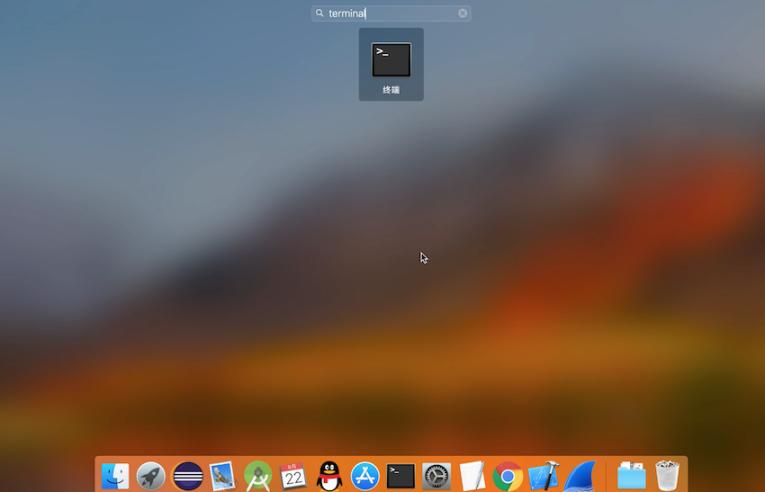Click the magnifying glass search icon
The height and width of the screenshot is (492, 765).
click(320, 13)
